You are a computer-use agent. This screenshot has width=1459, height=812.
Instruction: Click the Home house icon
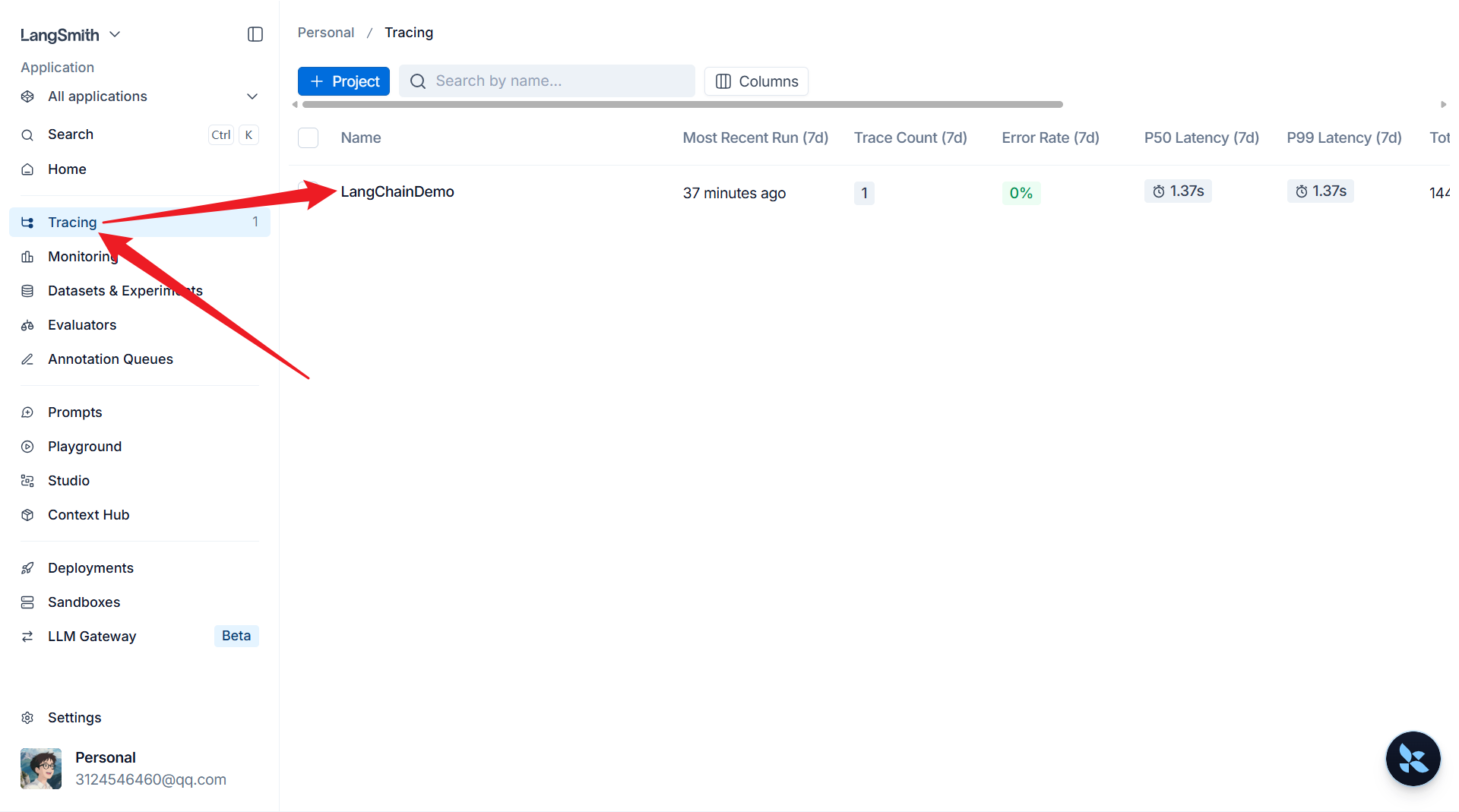(27, 169)
